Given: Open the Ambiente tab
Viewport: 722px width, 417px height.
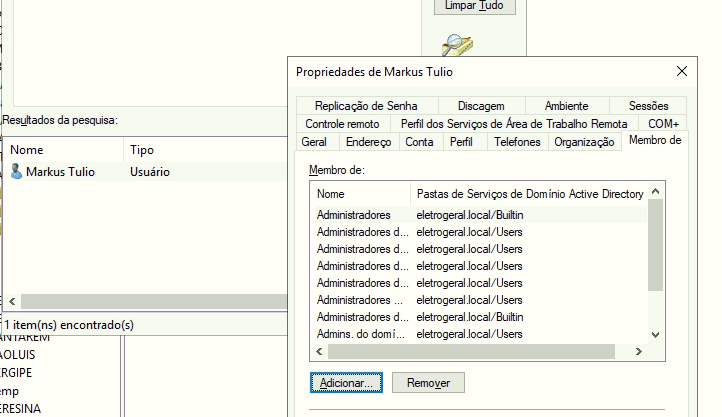Looking at the screenshot, I should click(x=566, y=106).
